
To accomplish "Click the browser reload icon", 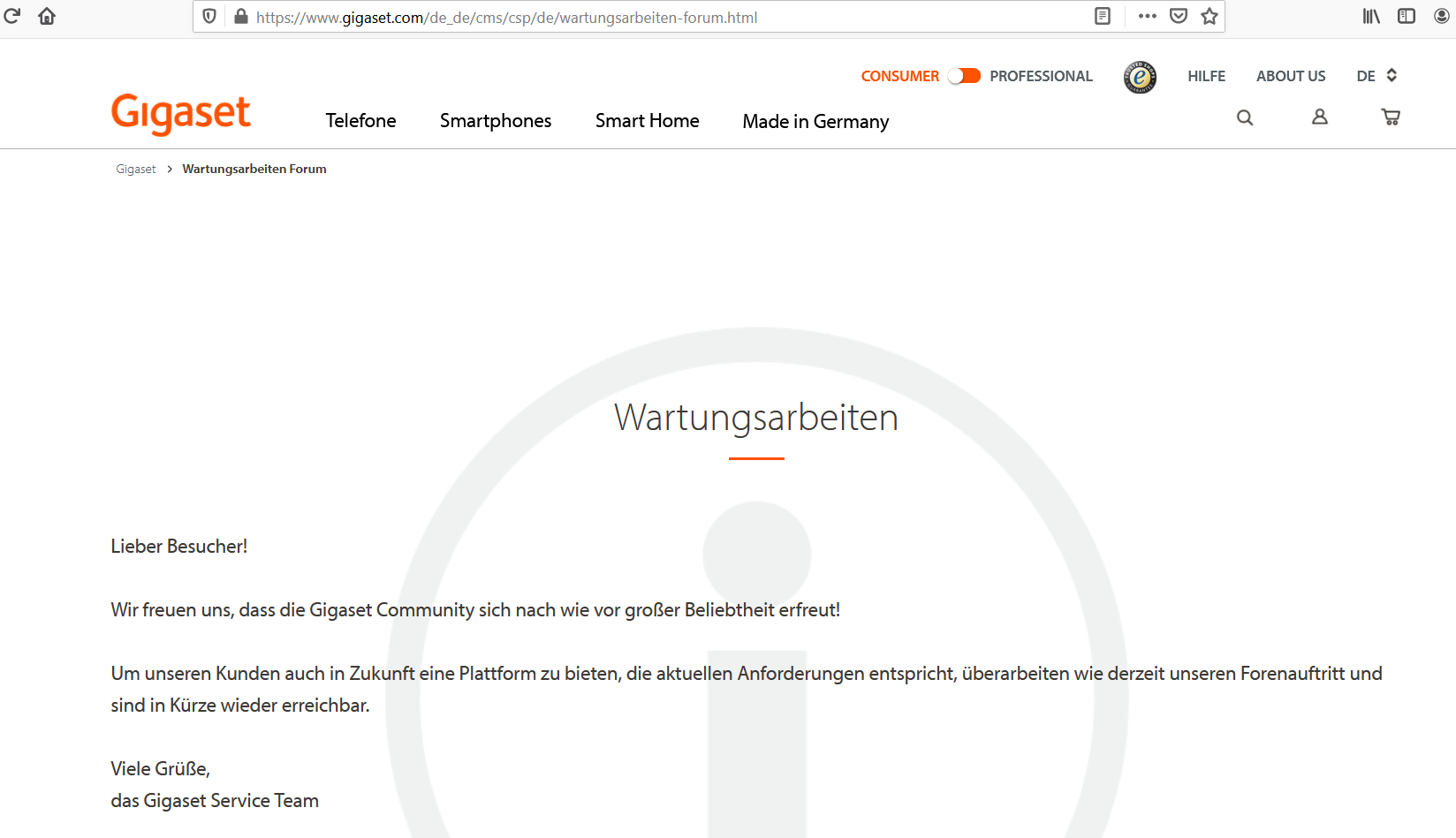I will [12, 16].
